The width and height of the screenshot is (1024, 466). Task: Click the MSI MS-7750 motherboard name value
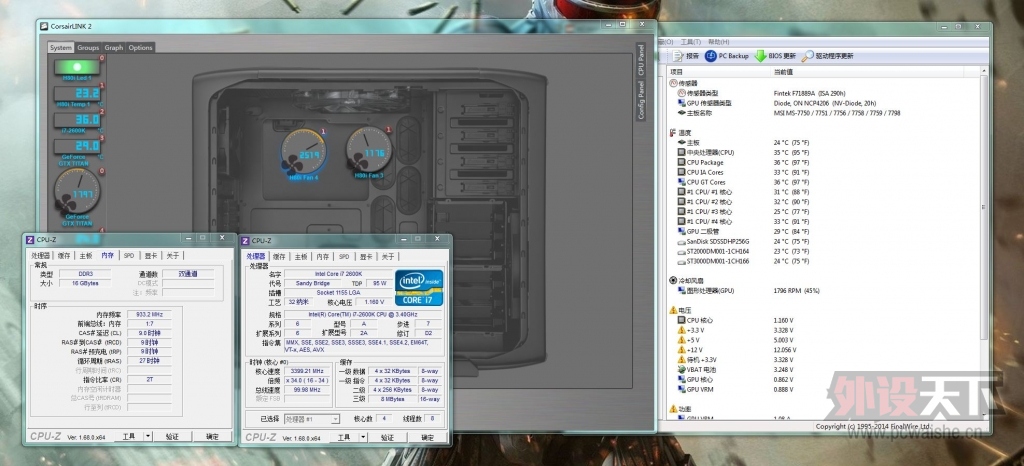836,113
